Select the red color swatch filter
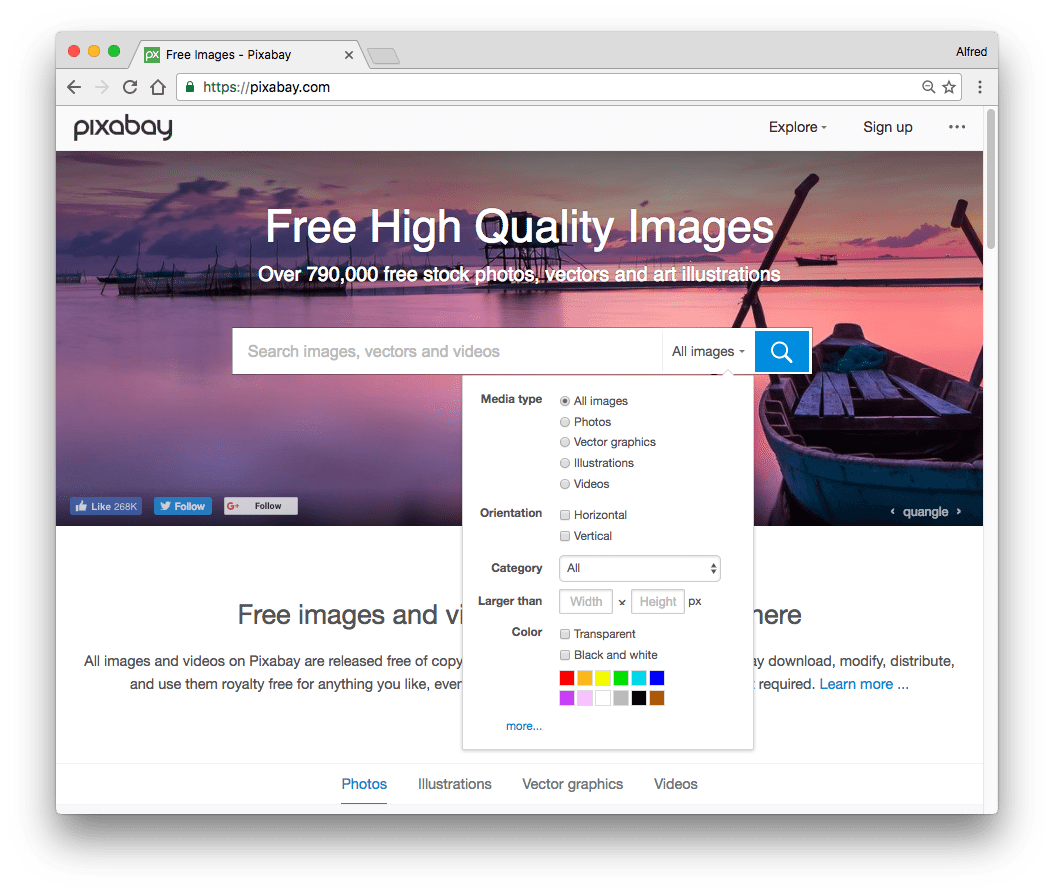 [567, 677]
